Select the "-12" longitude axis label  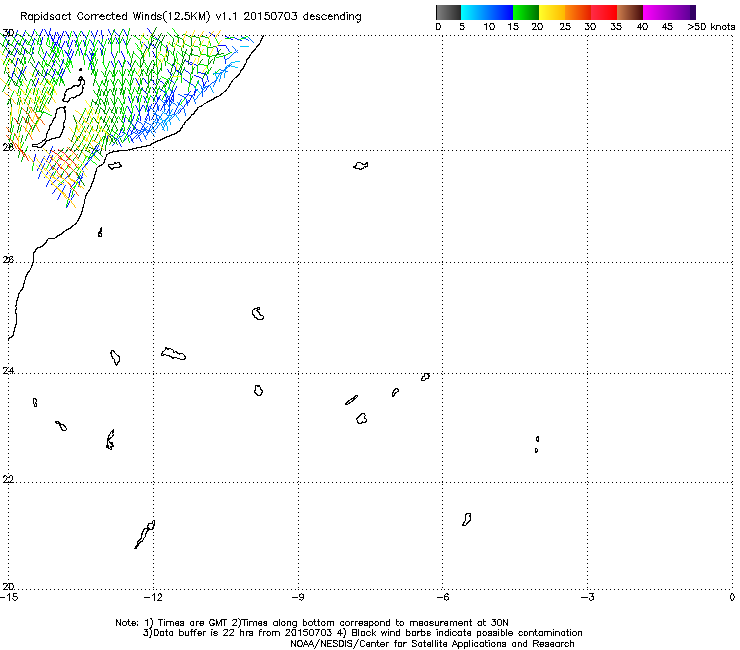pos(153,598)
